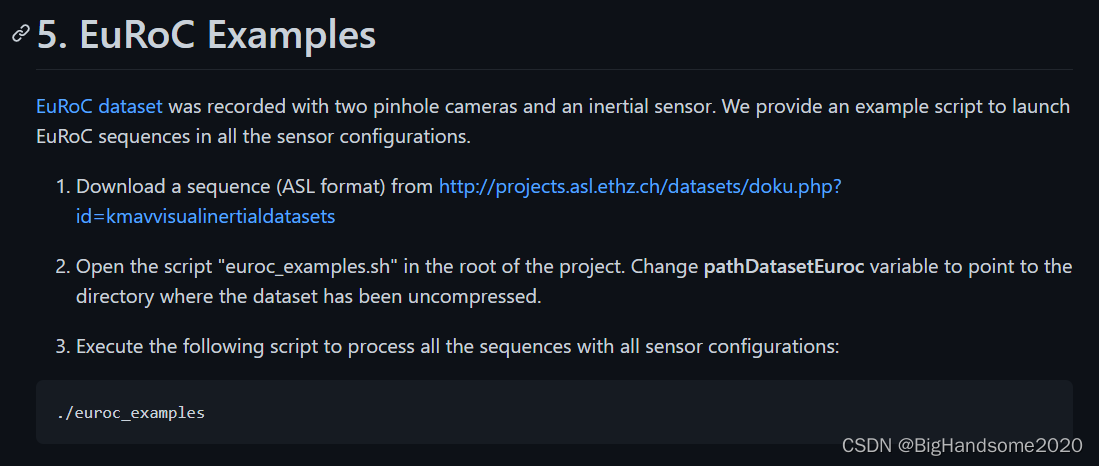This screenshot has width=1099, height=466.
Task: Click the id=kmavvisualinertialdatasets link line
Action: (205, 216)
